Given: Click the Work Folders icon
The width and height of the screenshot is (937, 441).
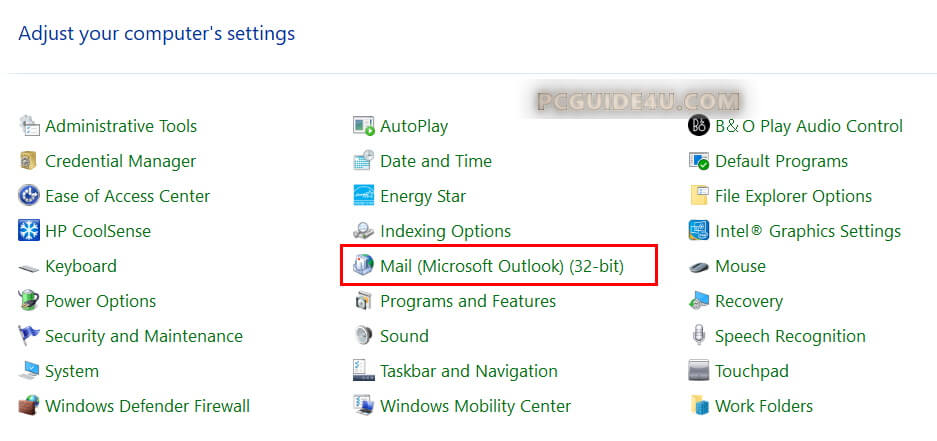Looking at the screenshot, I should click(699, 406).
